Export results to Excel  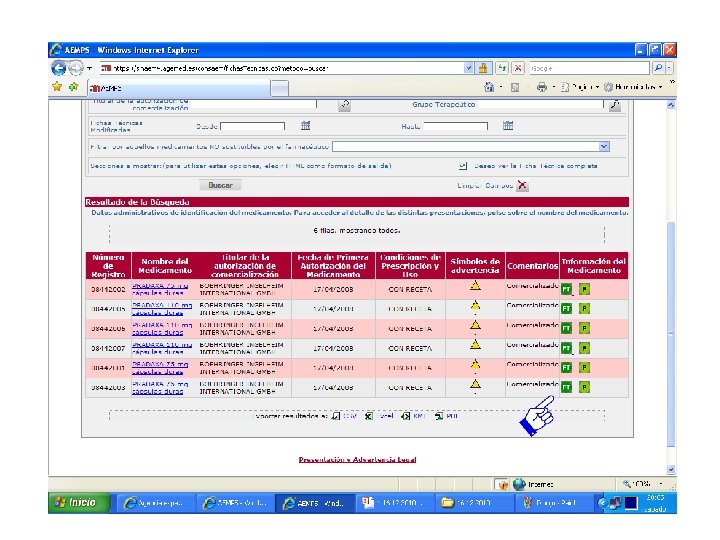(x=380, y=416)
